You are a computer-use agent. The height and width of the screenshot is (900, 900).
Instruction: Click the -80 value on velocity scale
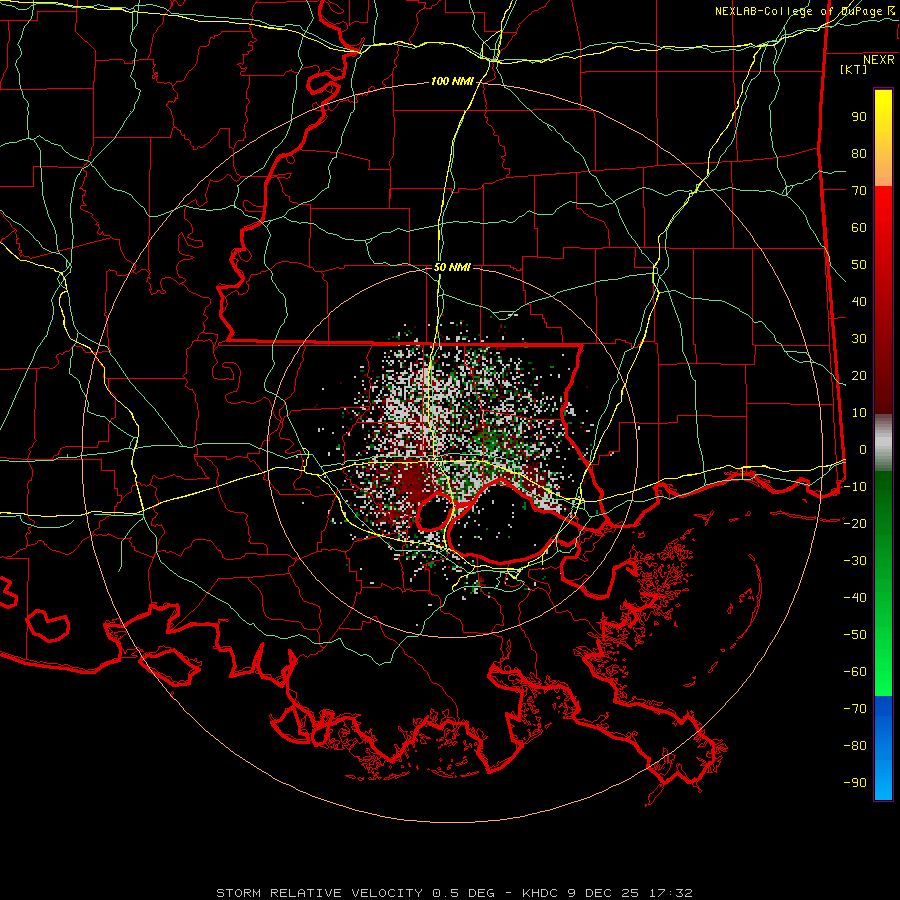click(x=855, y=746)
